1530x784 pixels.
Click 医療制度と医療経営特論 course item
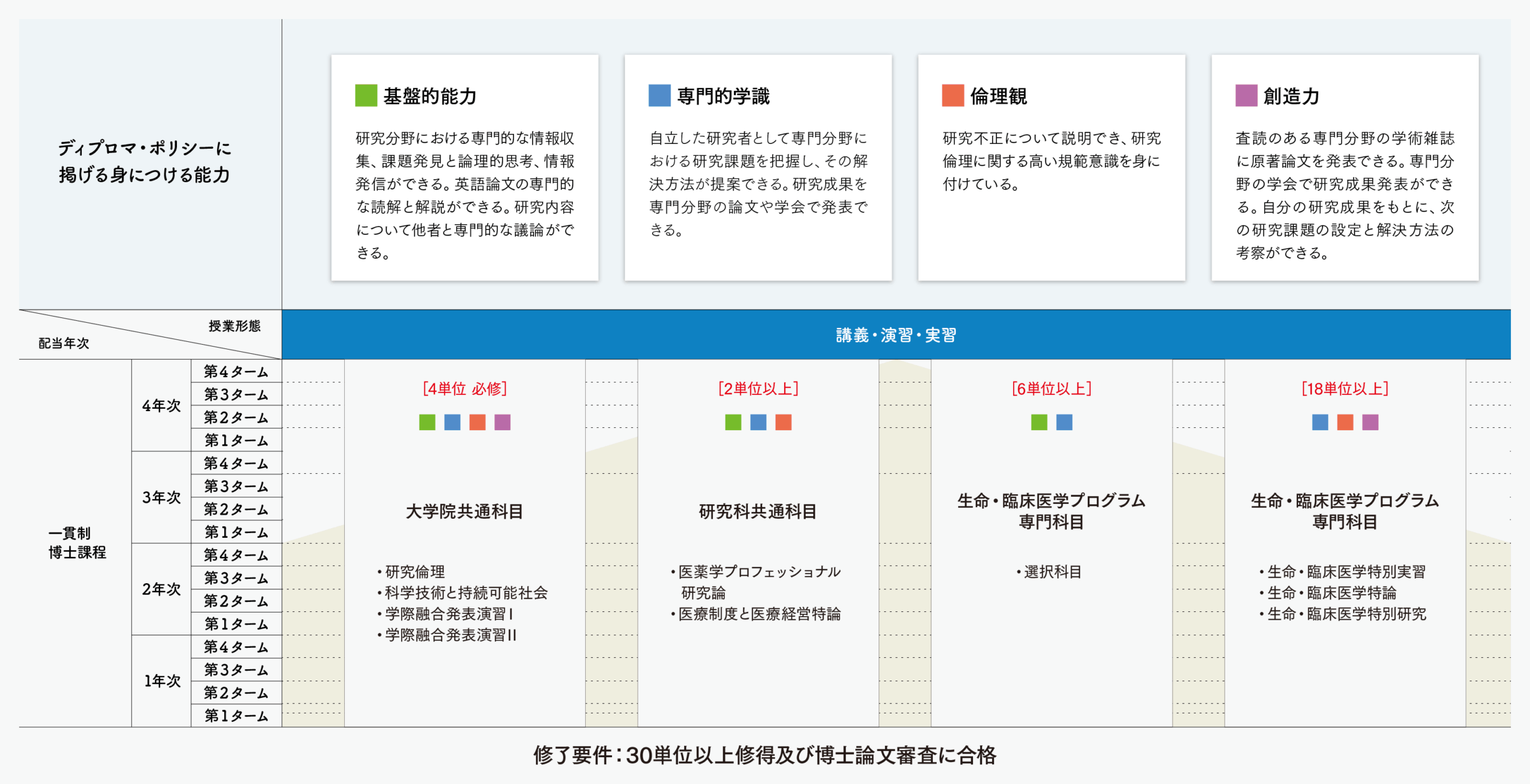click(759, 614)
